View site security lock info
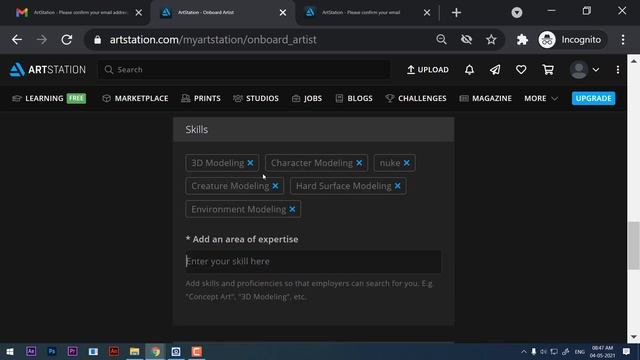640x360 pixels. (x=97, y=40)
